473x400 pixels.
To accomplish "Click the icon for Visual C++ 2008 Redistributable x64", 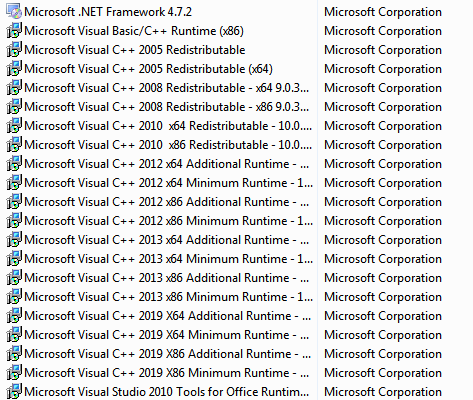I will pos(14,87).
